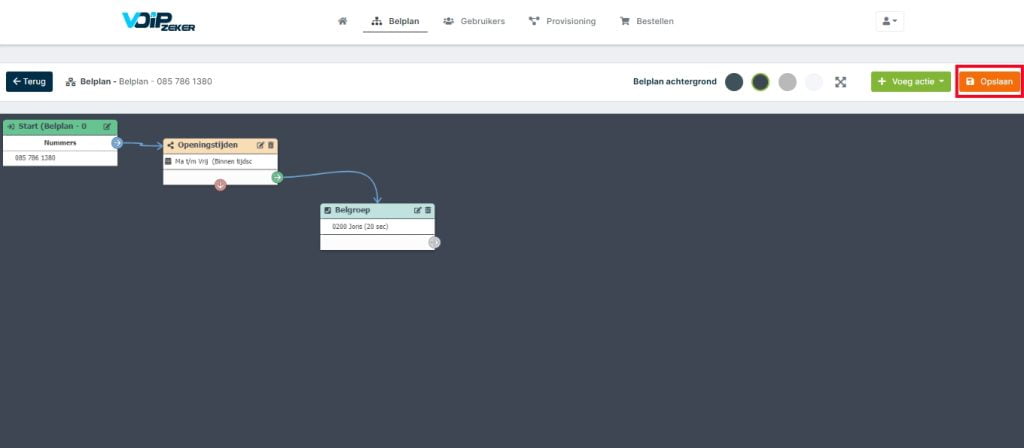Viewport: 1024px width, 448px height.
Task: Edit the Belgroep node
Action: pyautogui.click(x=418, y=210)
